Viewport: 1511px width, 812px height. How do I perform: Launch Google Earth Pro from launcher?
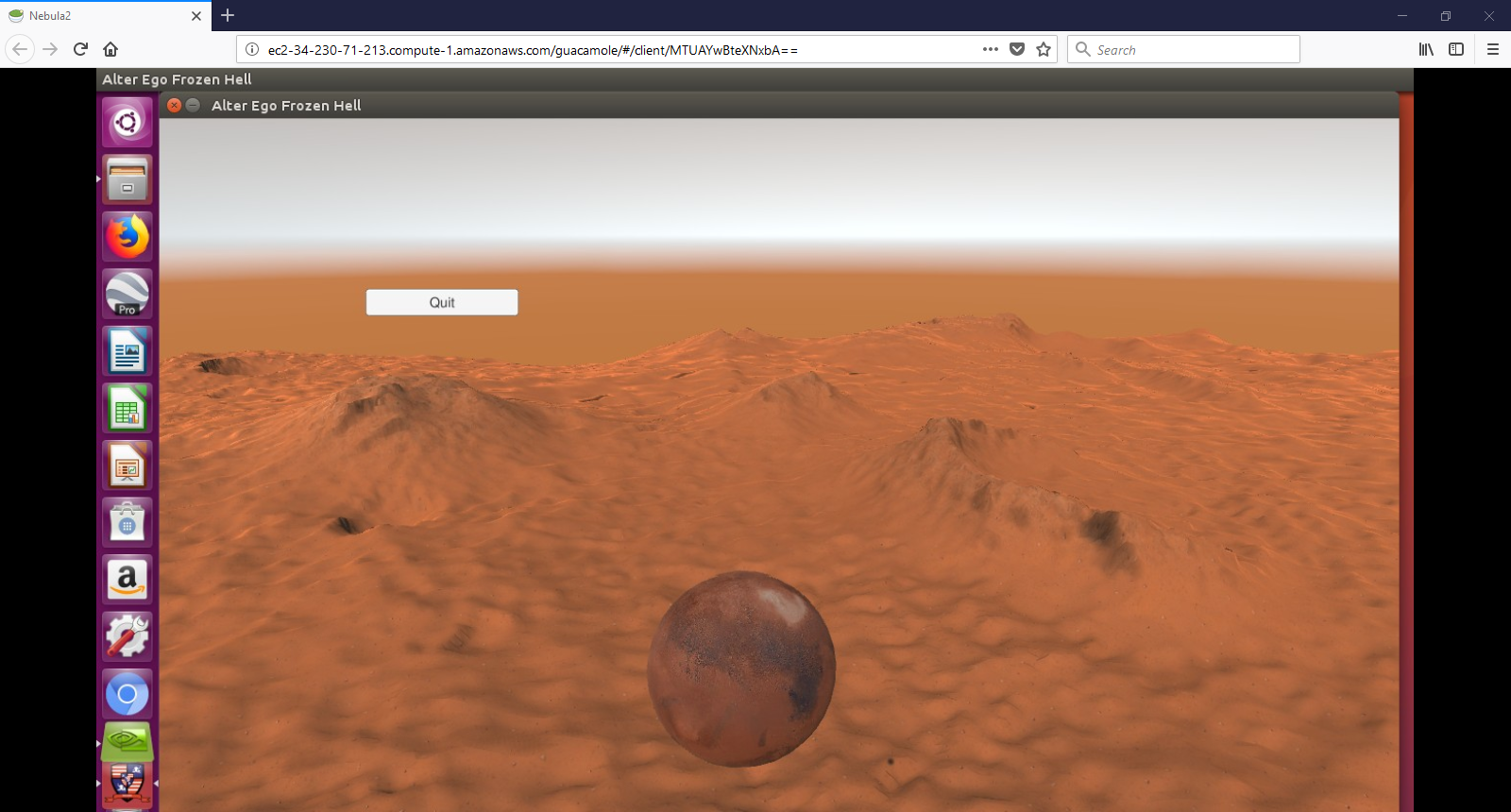tap(127, 294)
